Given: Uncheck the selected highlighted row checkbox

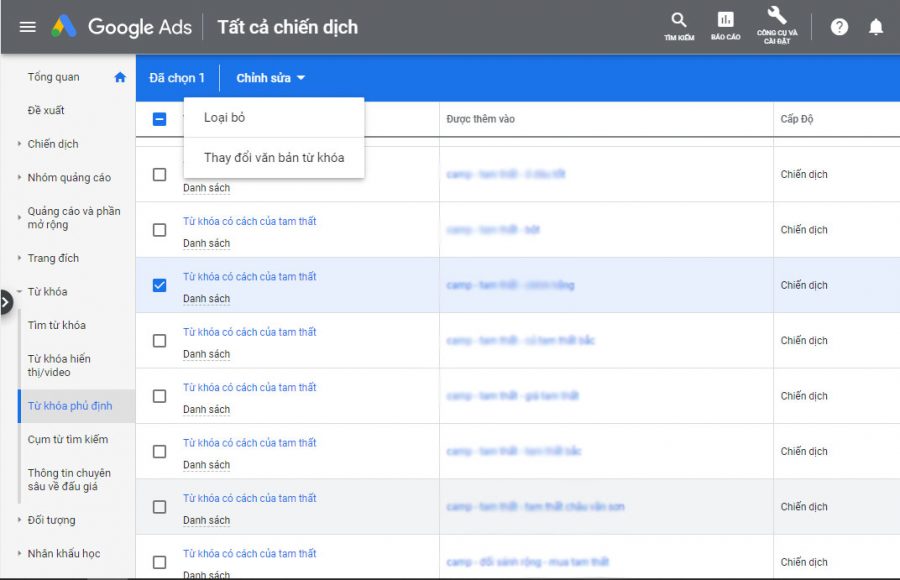Looking at the screenshot, I should 160,285.
